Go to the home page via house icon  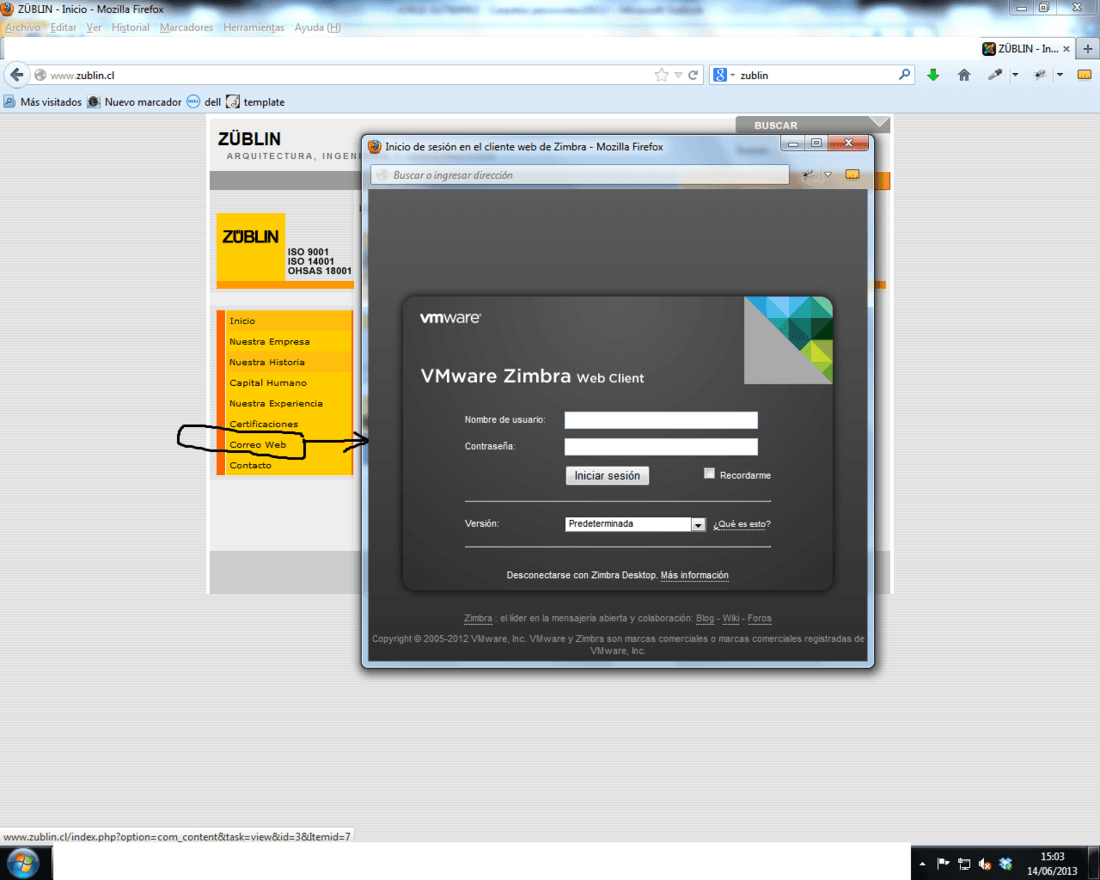point(964,75)
